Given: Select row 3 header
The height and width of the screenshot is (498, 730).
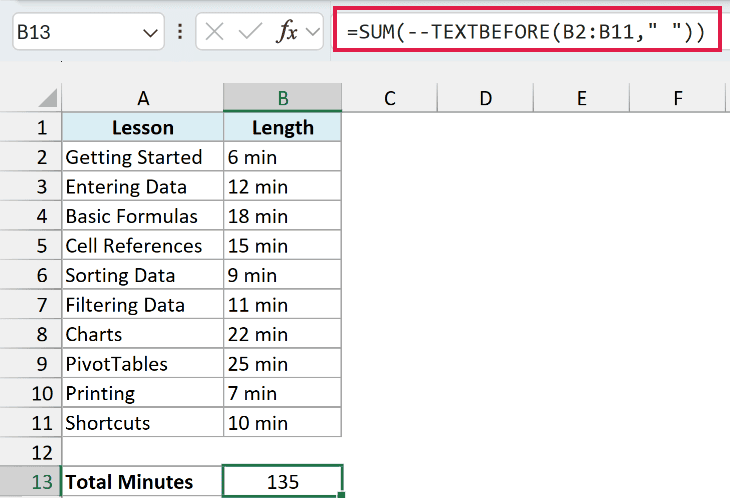Looking at the screenshot, I should point(31,186).
